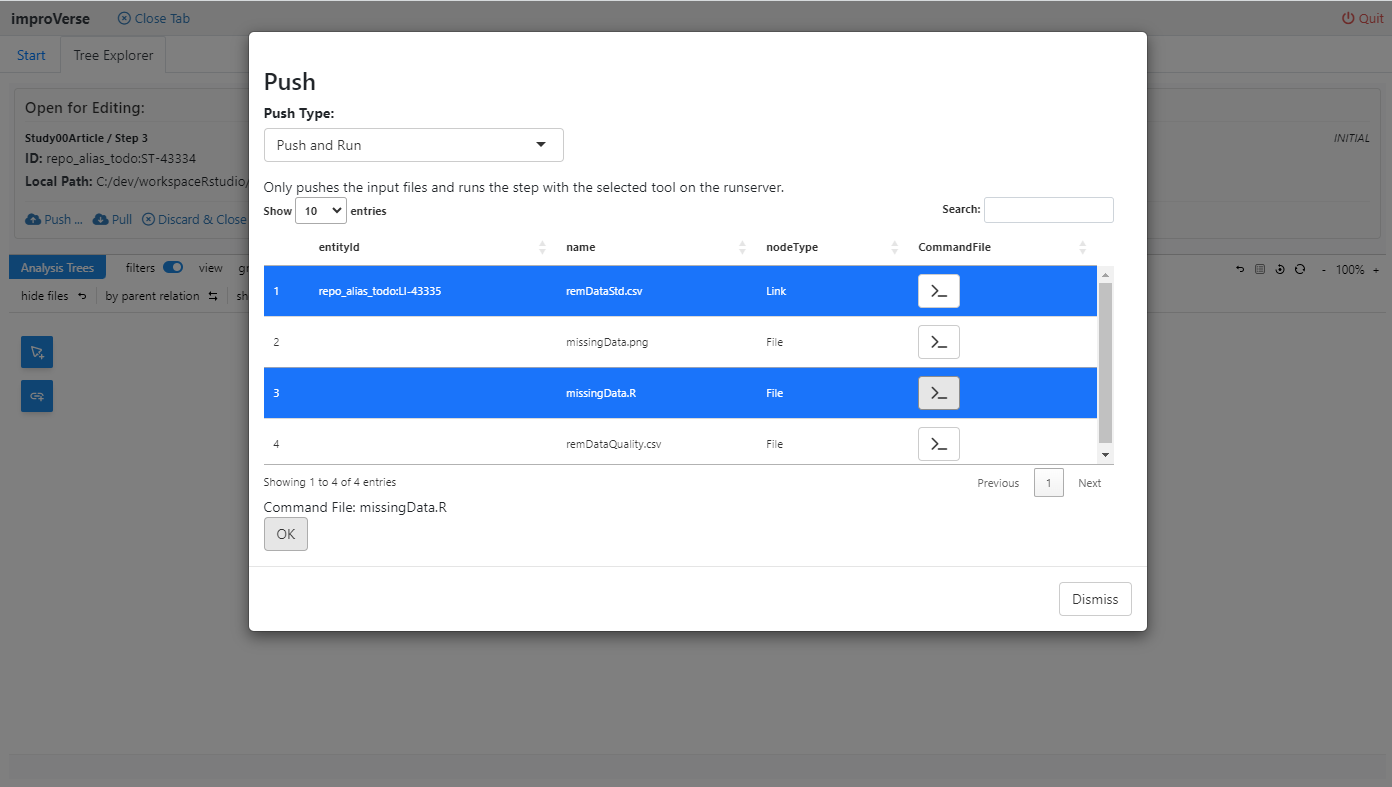1392x787 pixels.
Task: Click command file icon for missingData.png row
Action: pos(938,342)
